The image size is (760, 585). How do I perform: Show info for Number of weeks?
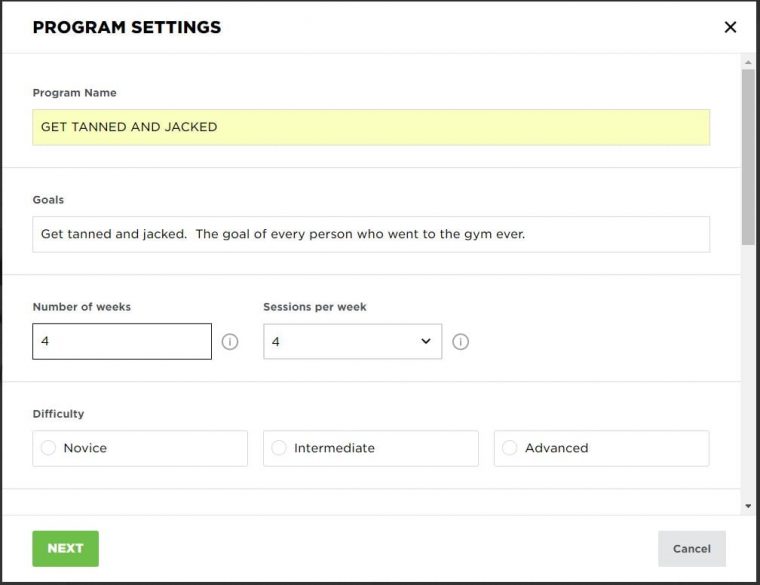pos(230,342)
